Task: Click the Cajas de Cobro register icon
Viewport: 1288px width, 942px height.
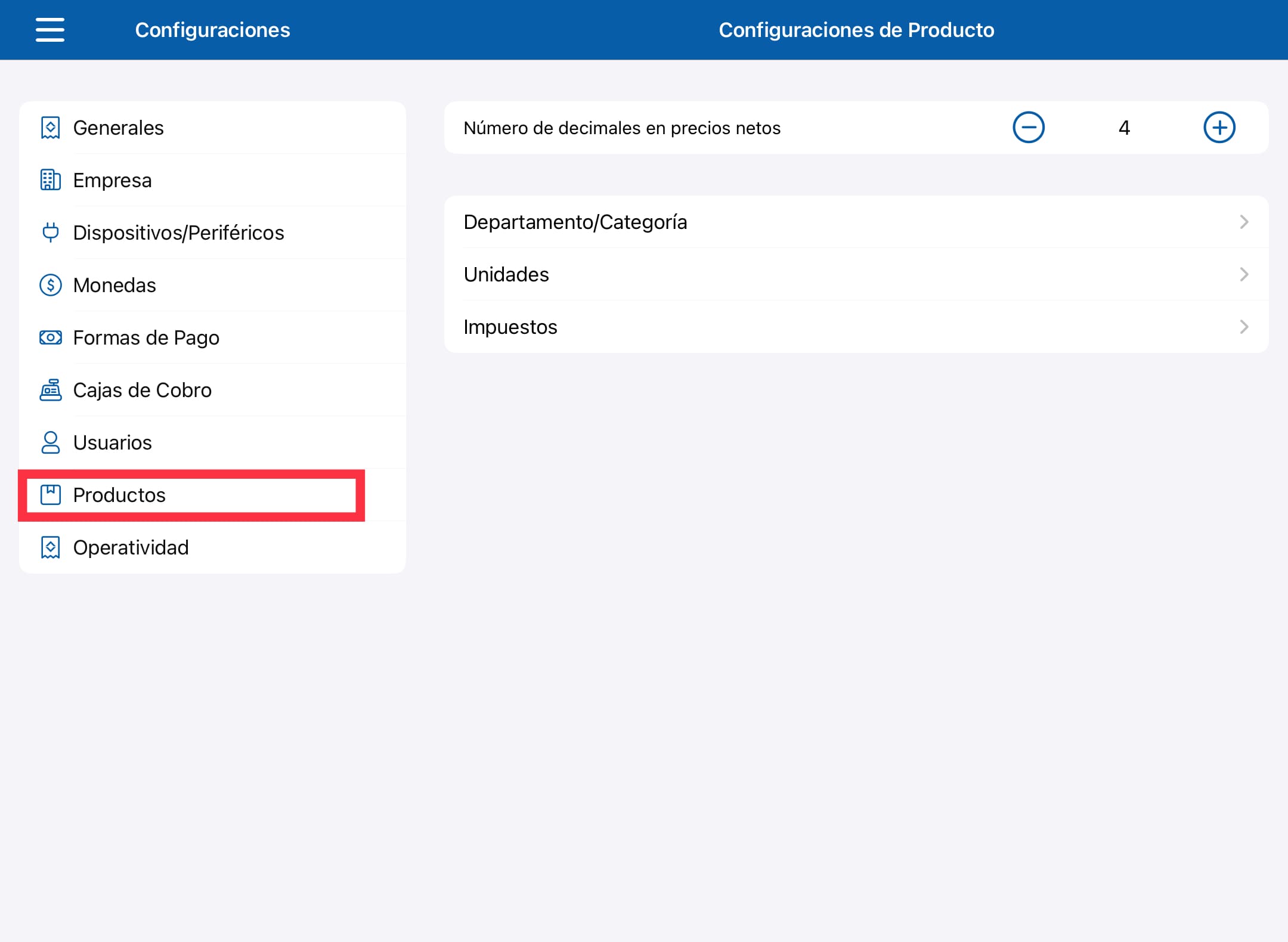Action: tap(51, 390)
